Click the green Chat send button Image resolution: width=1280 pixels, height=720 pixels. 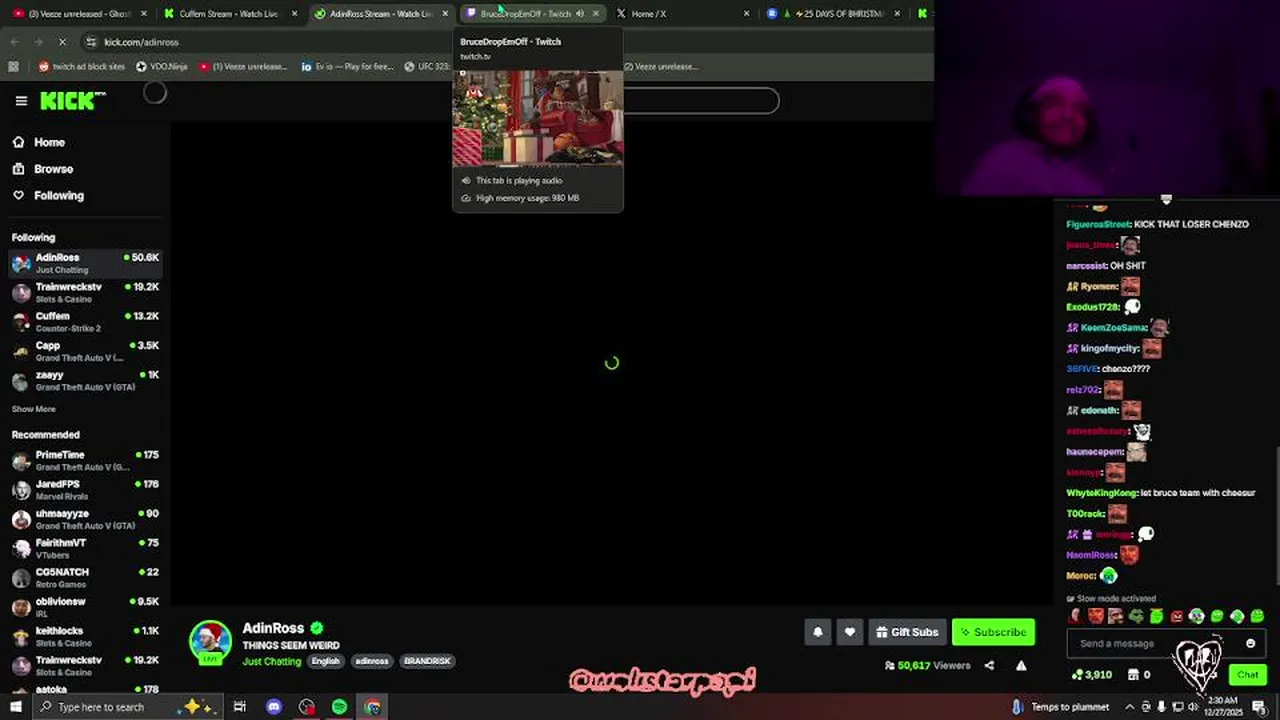1247,674
